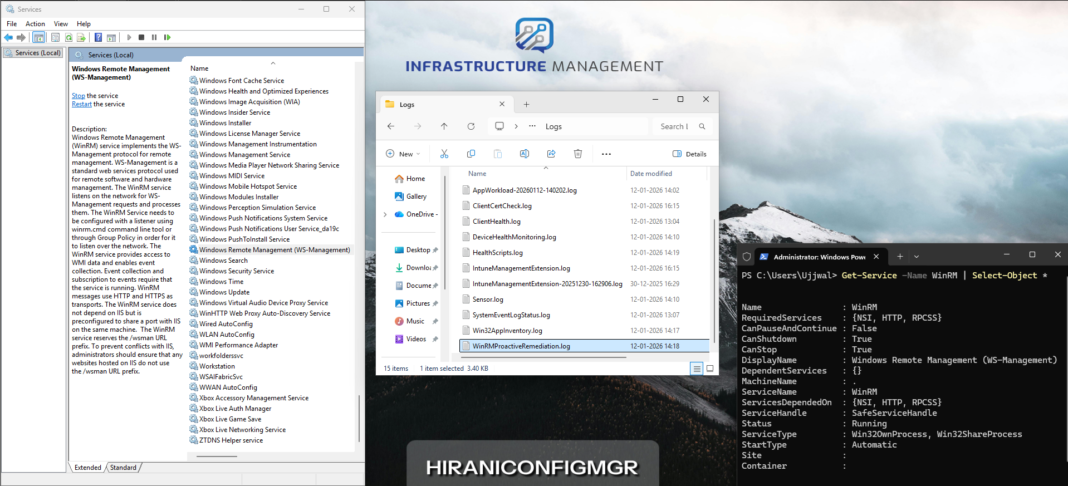Toggle the Details pane button
1068x486 pixels.
(690, 154)
